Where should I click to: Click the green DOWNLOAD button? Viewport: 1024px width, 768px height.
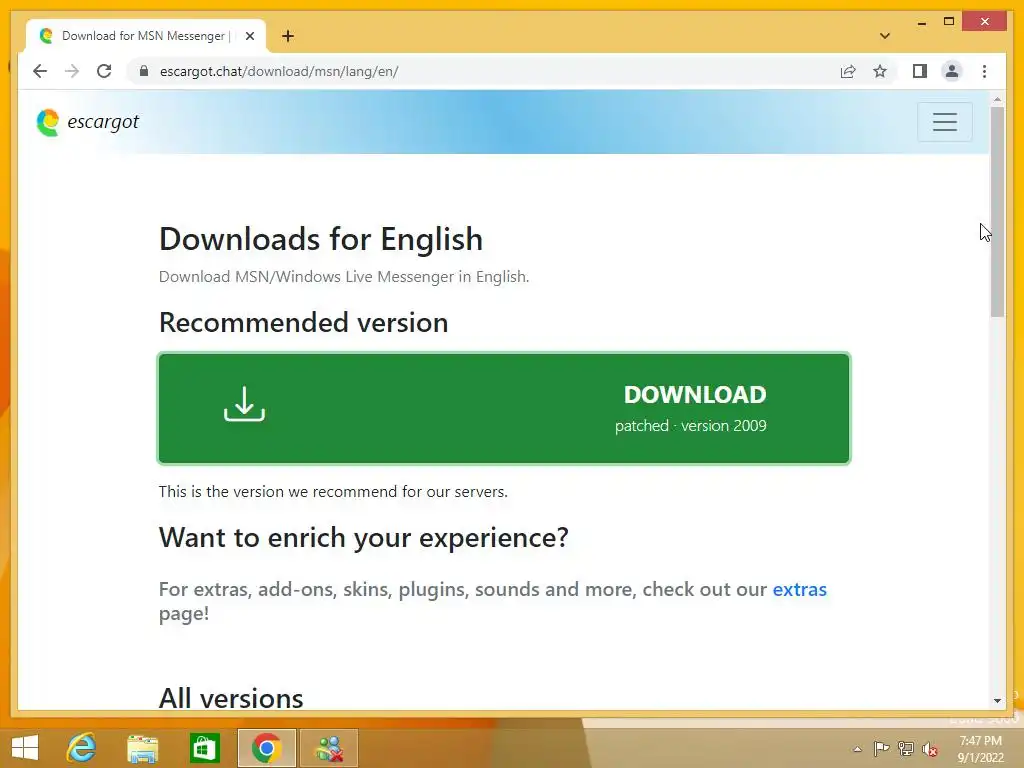(x=504, y=408)
